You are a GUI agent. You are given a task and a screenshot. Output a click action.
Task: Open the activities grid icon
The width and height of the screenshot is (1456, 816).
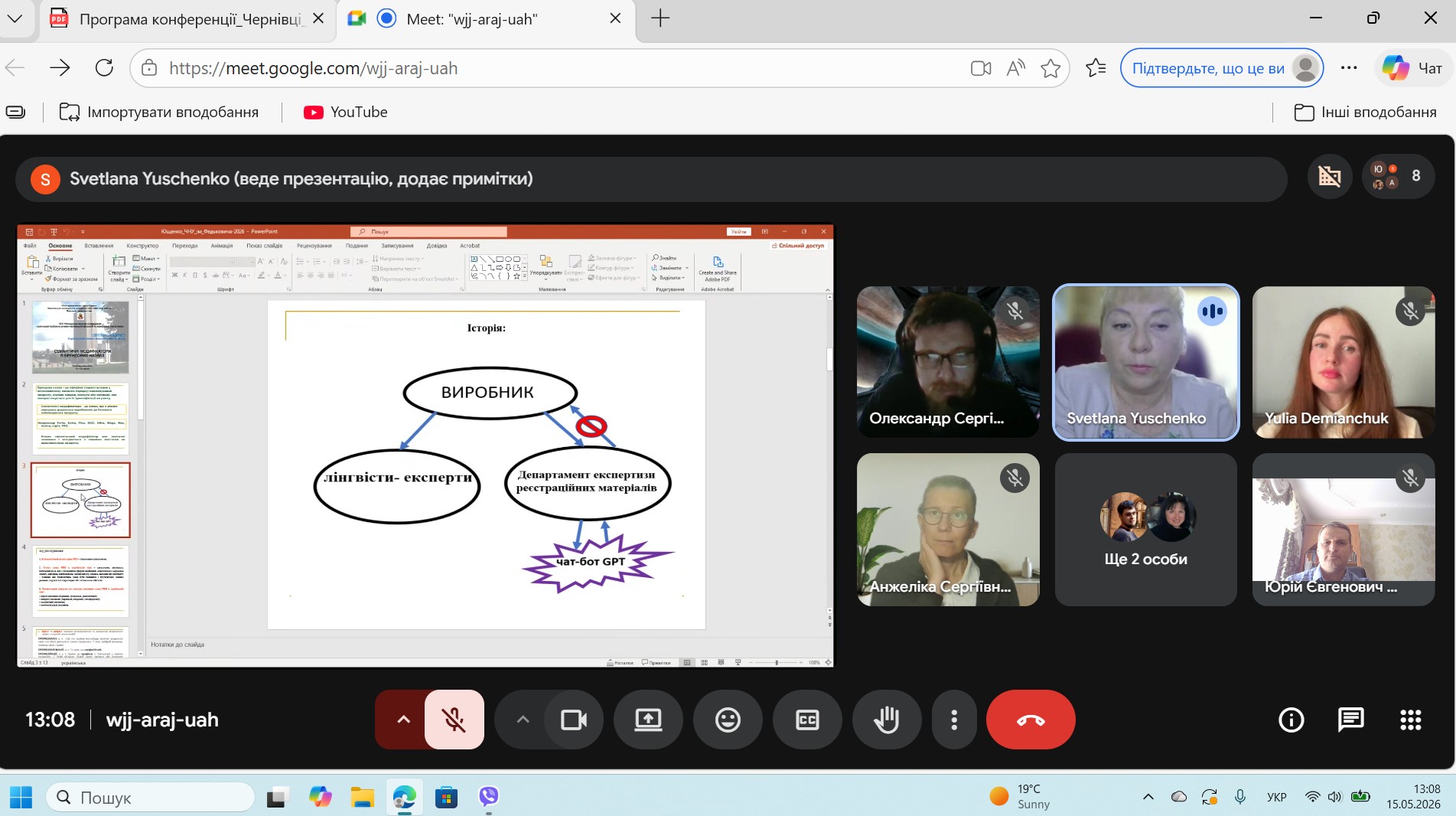1410,720
